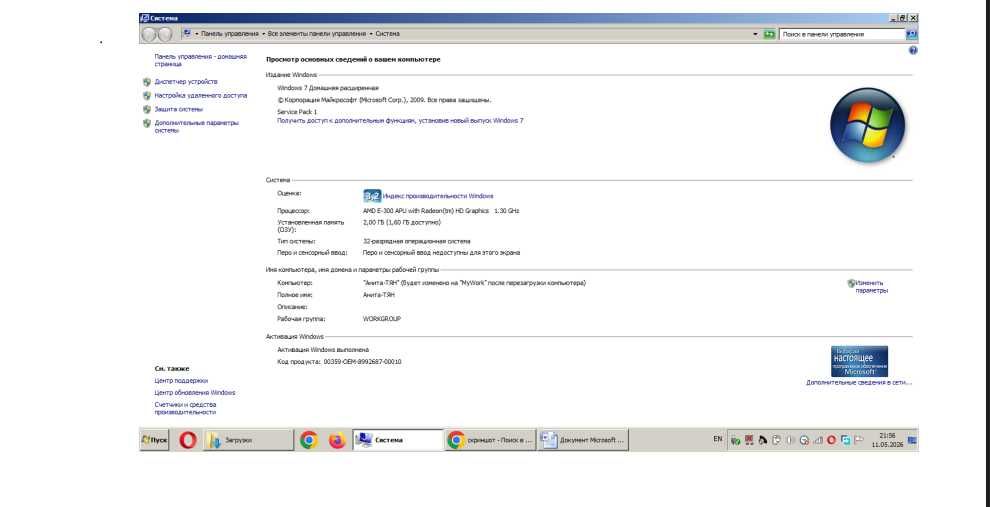
Task: Click the shield icon beside Настройка удаленного доступа
Action: click(146, 96)
